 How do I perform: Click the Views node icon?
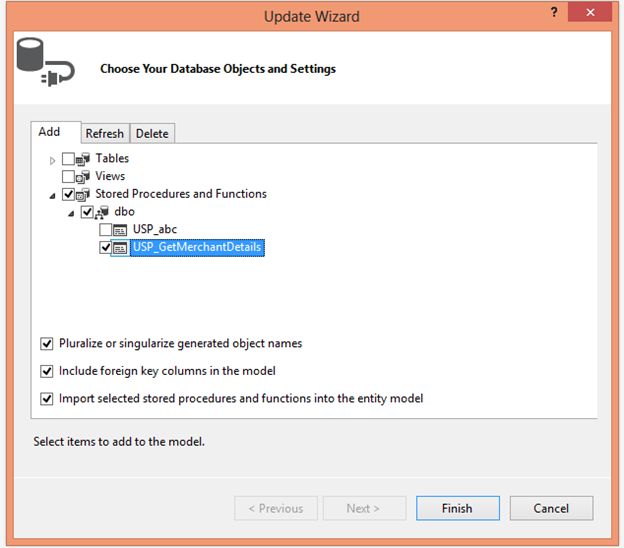tap(83, 177)
